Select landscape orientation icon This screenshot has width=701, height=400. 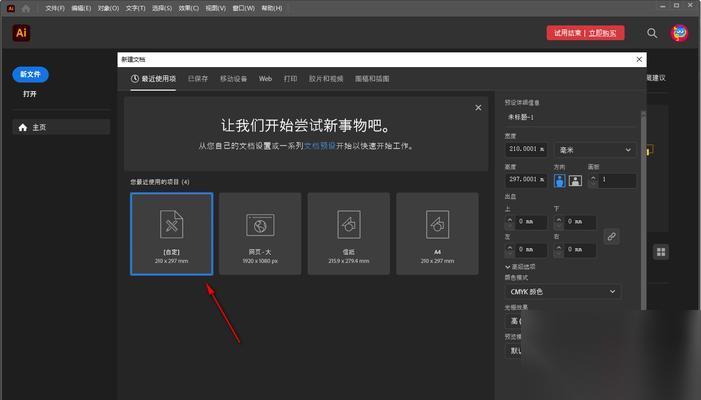(x=574, y=181)
